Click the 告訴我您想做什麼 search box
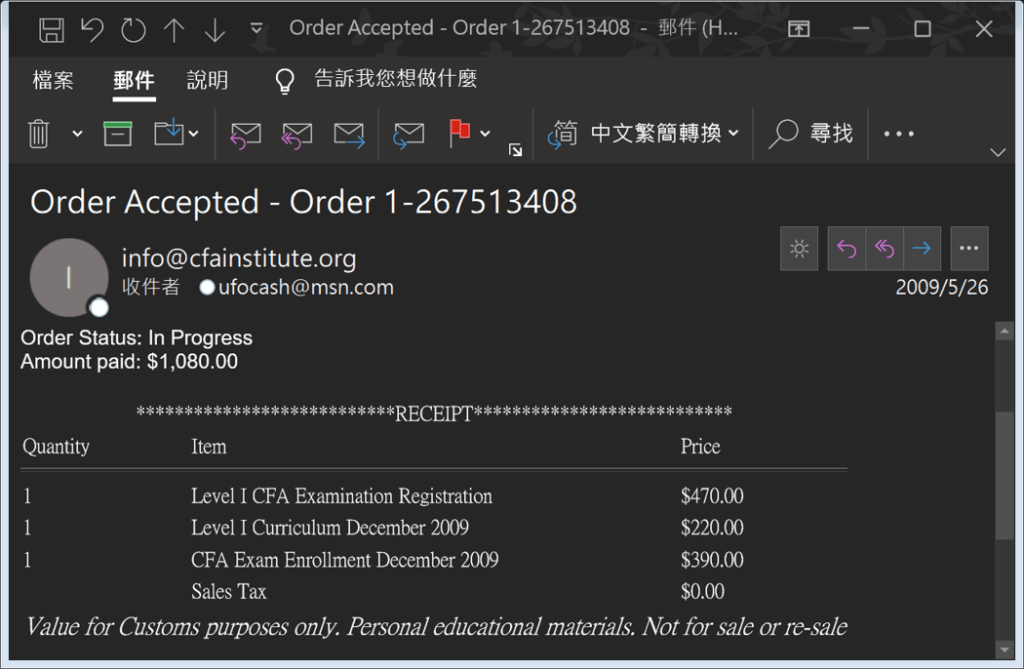1024x669 pixels. tap(395, 80)
